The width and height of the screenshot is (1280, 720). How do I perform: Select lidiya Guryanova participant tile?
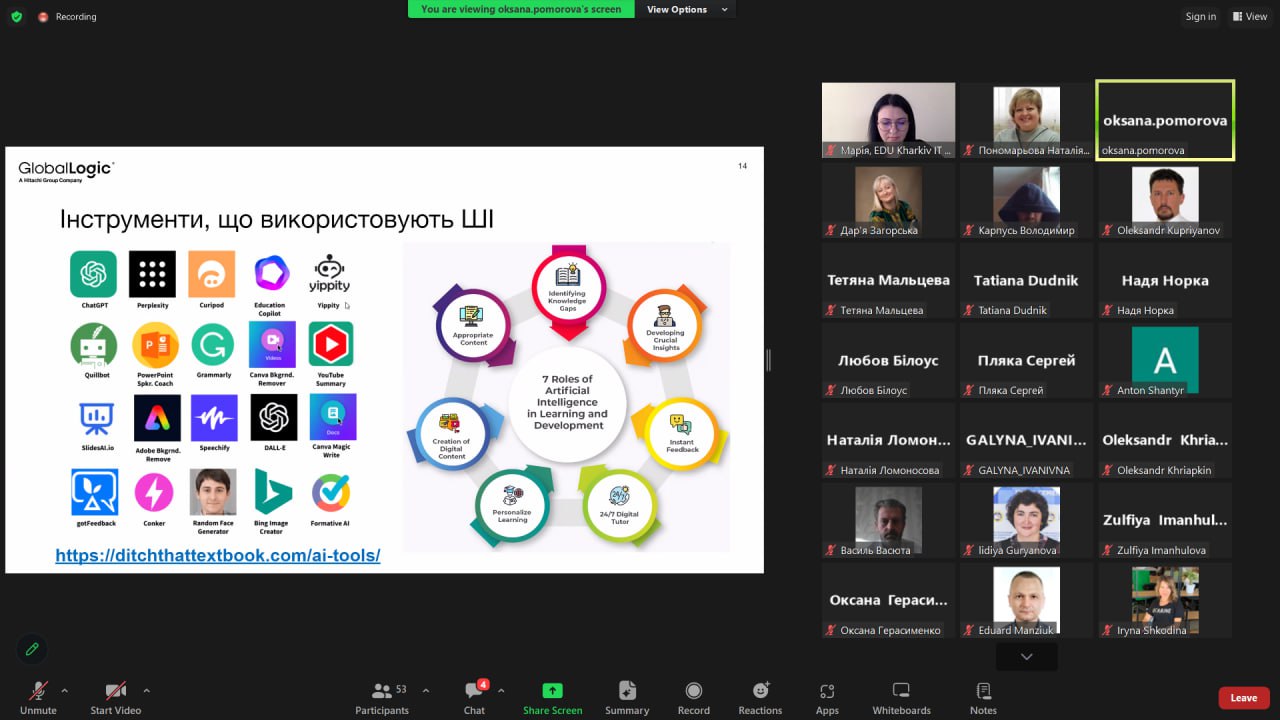(1026, 520)
